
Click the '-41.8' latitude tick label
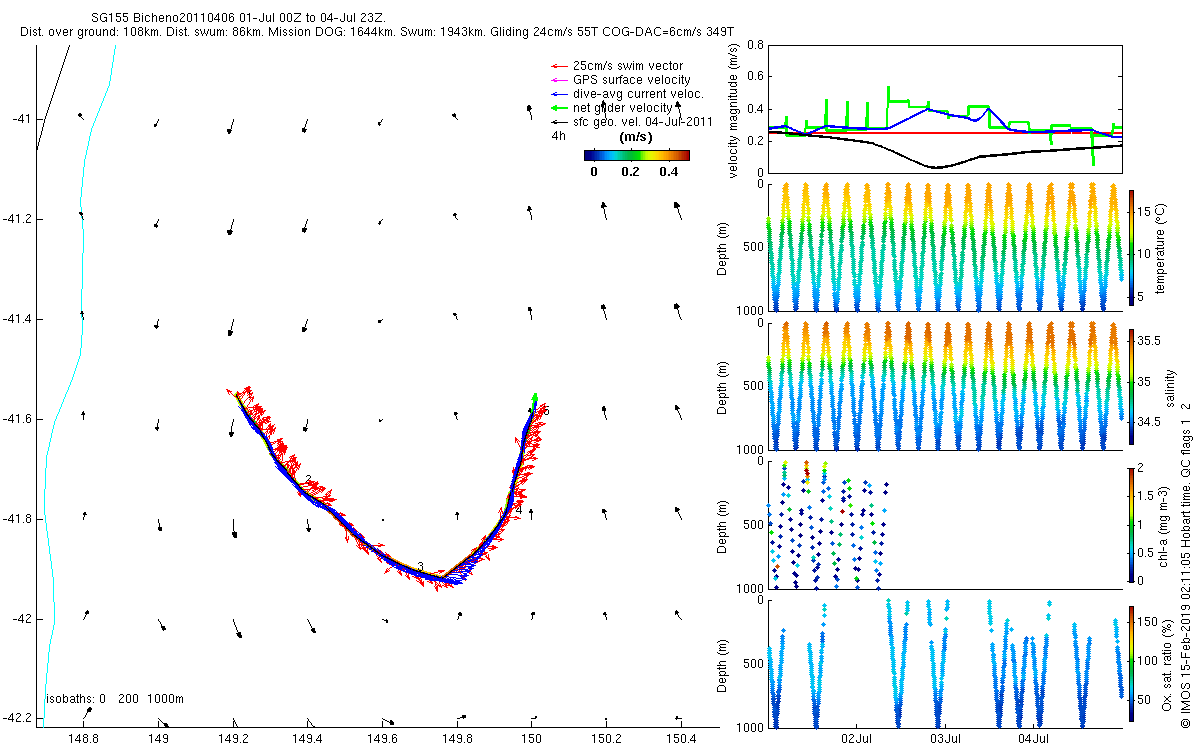click(17, 519)
